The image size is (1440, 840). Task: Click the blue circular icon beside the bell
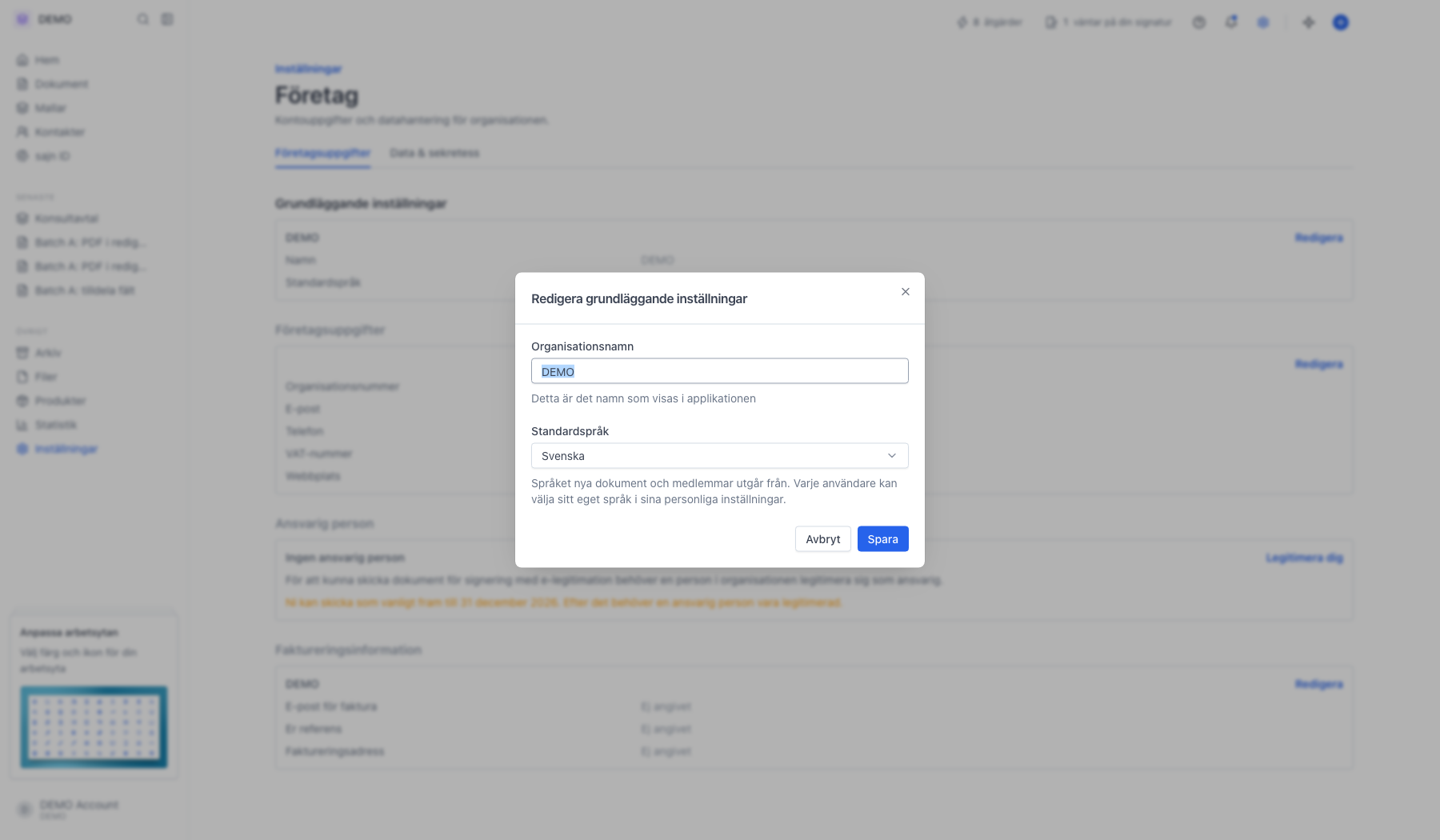(x=1263, y=22)
